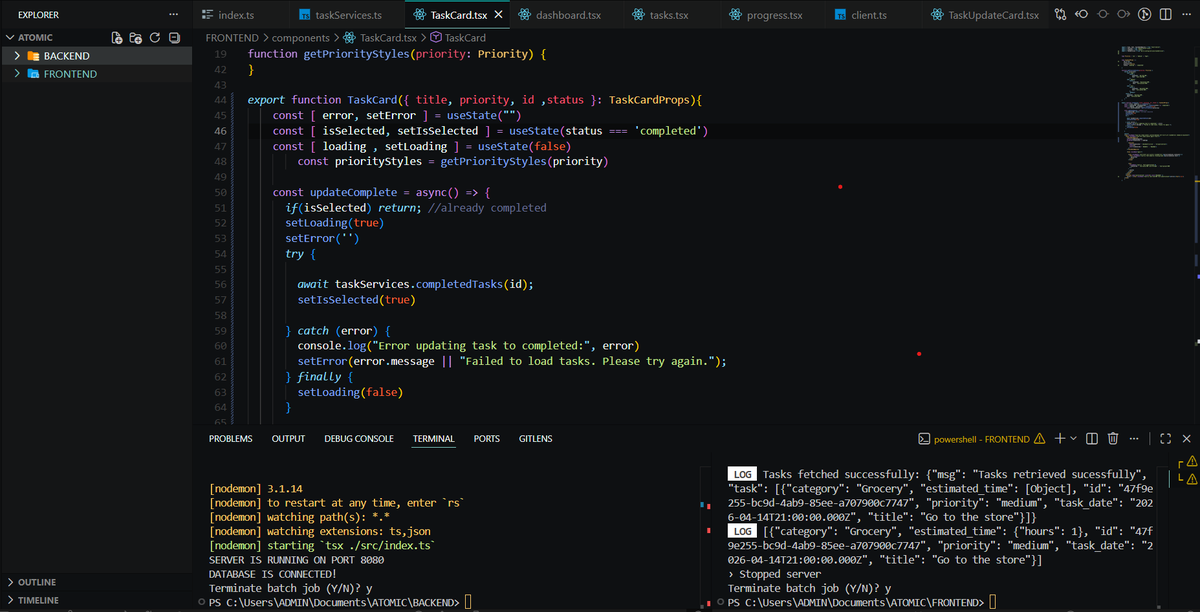
Task: Maximize the terminal panel size
Action: 1166,438
